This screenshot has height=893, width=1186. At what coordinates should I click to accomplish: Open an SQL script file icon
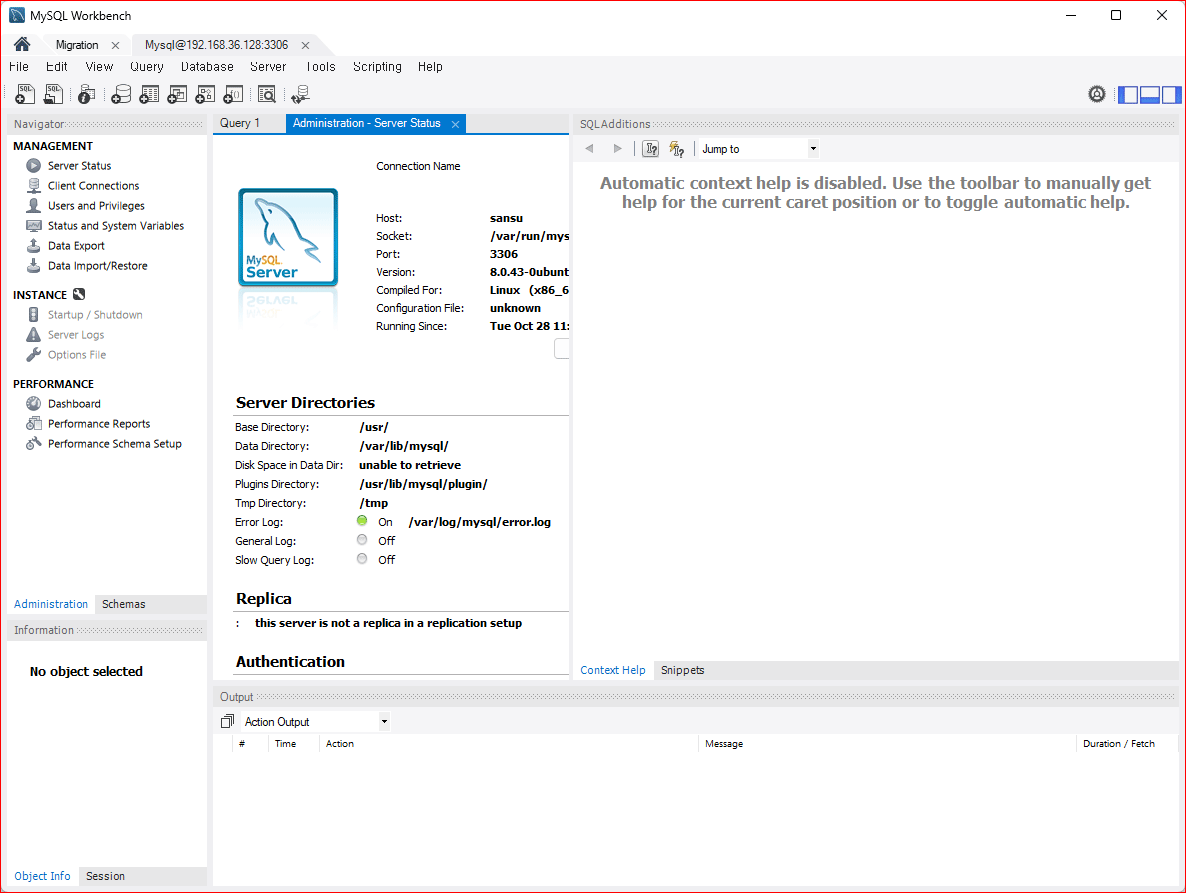53,94
